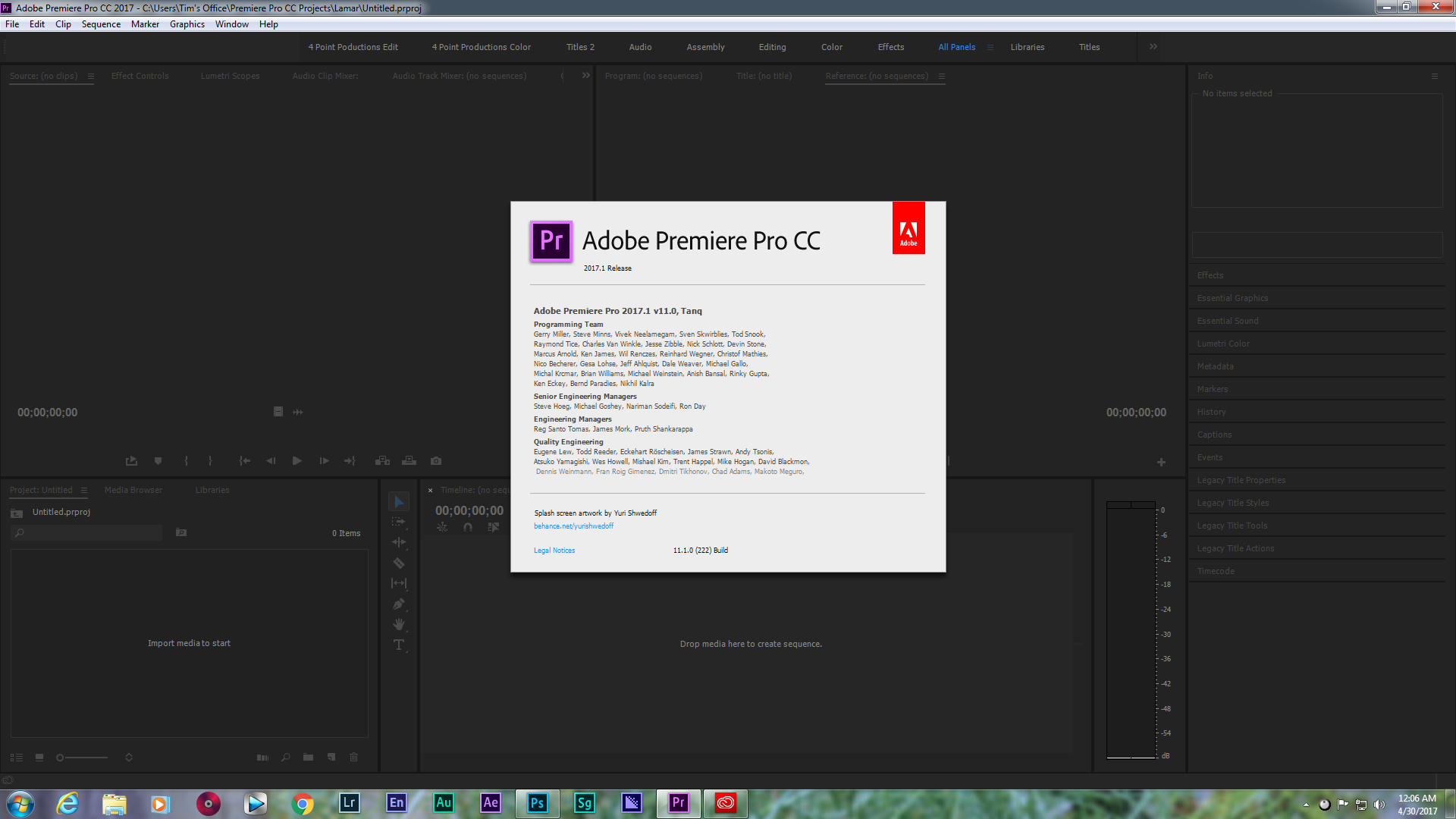Click Go to In in Source monitor
1456x819 pixels.
pyautogui.click(x=244, y=460)
